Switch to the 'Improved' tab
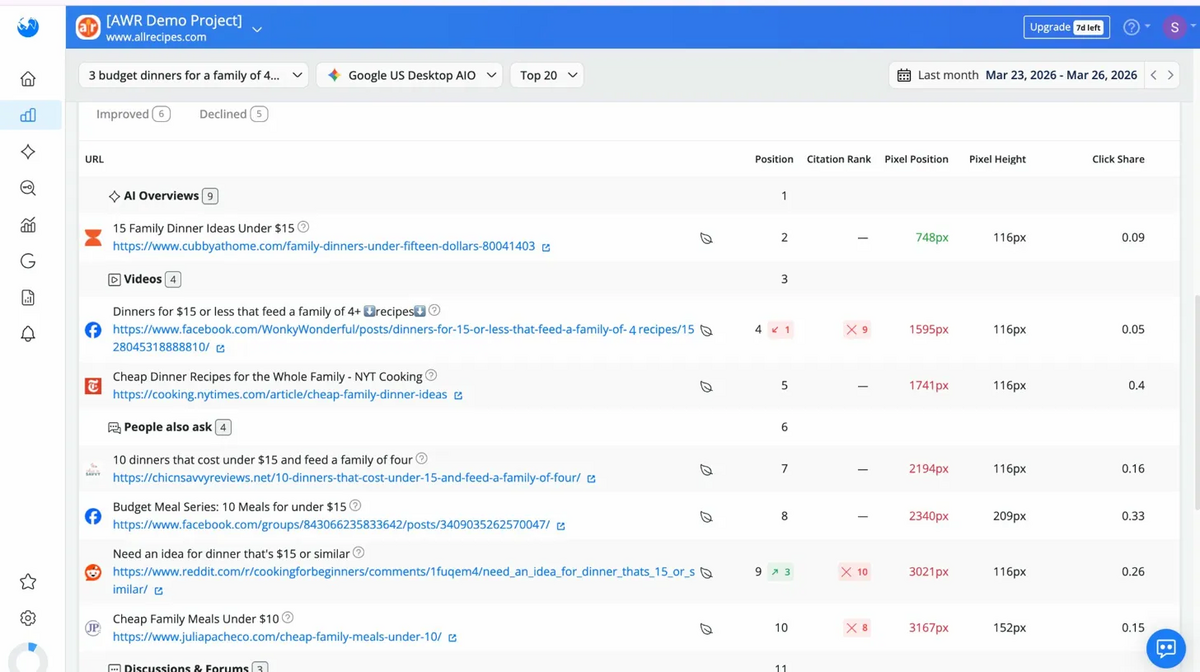Viewport: 1200px width, 672px height. (133, 114)
